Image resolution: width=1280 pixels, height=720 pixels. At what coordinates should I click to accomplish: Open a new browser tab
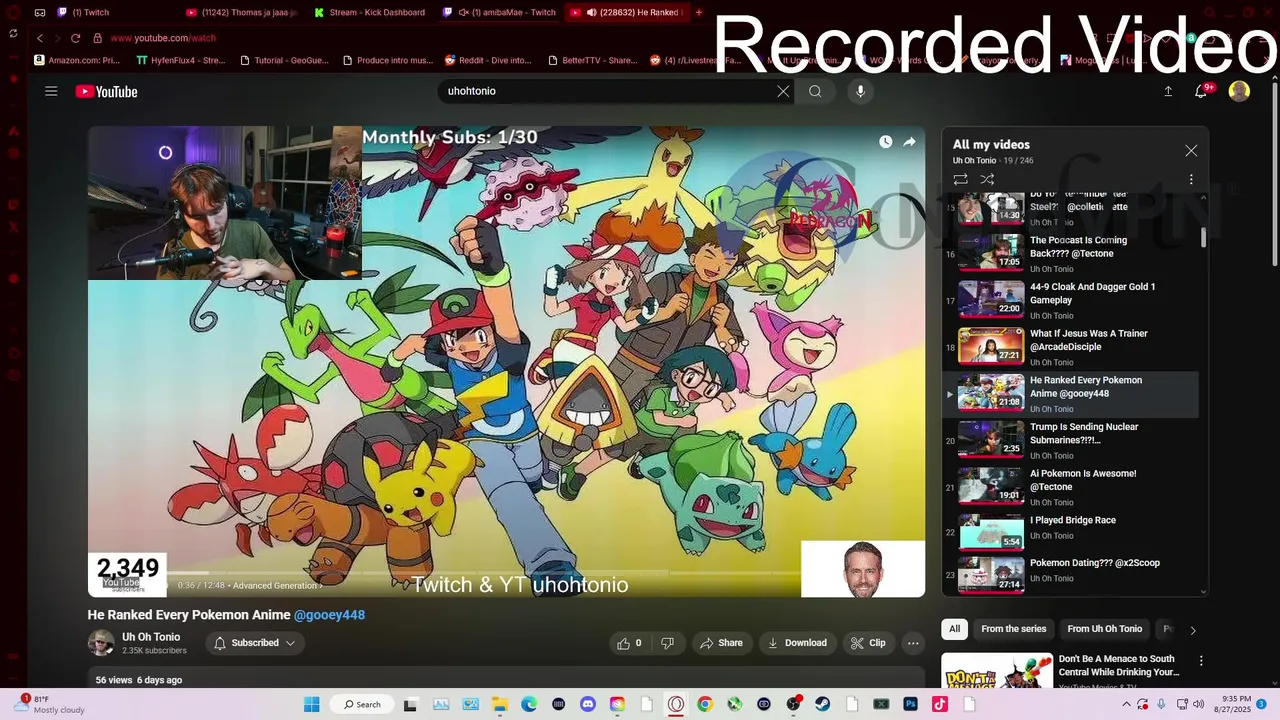698,12
